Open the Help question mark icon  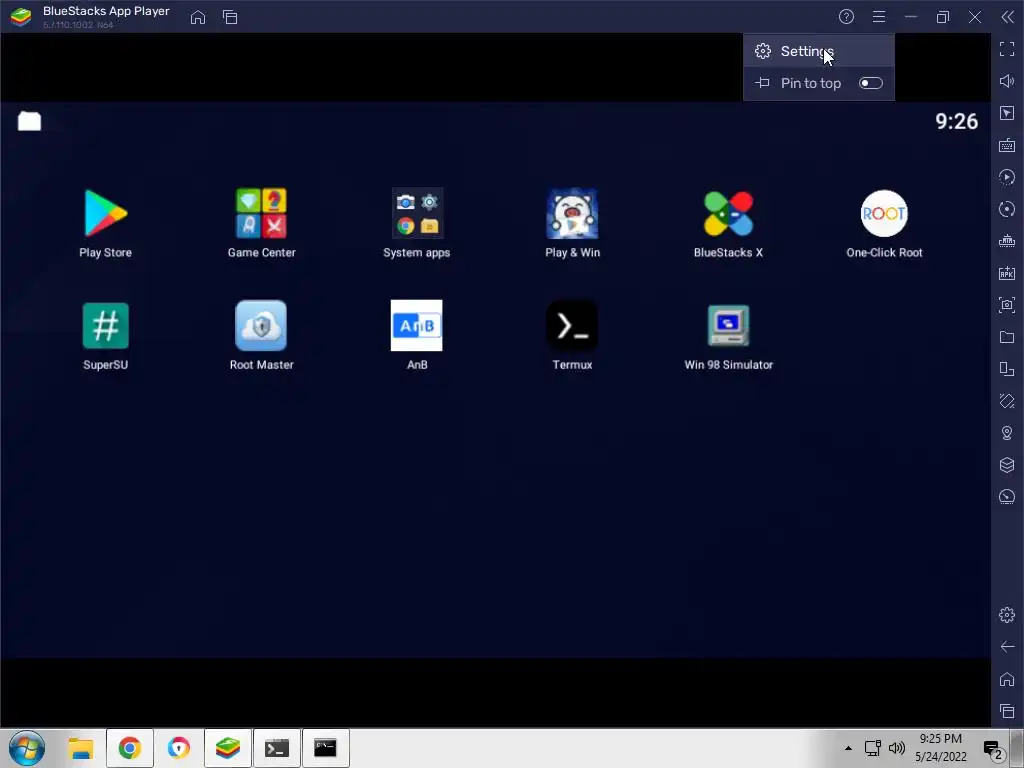tap(846, 17)
